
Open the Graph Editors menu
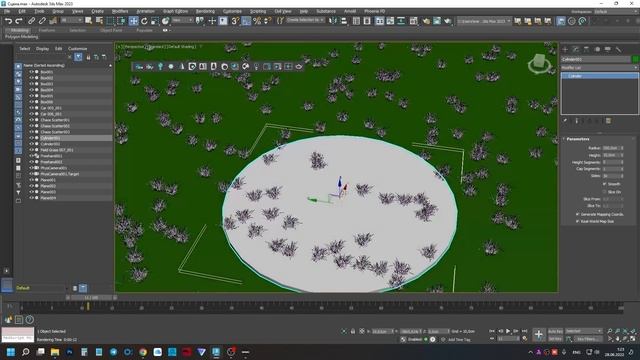(x=176, y=11)
